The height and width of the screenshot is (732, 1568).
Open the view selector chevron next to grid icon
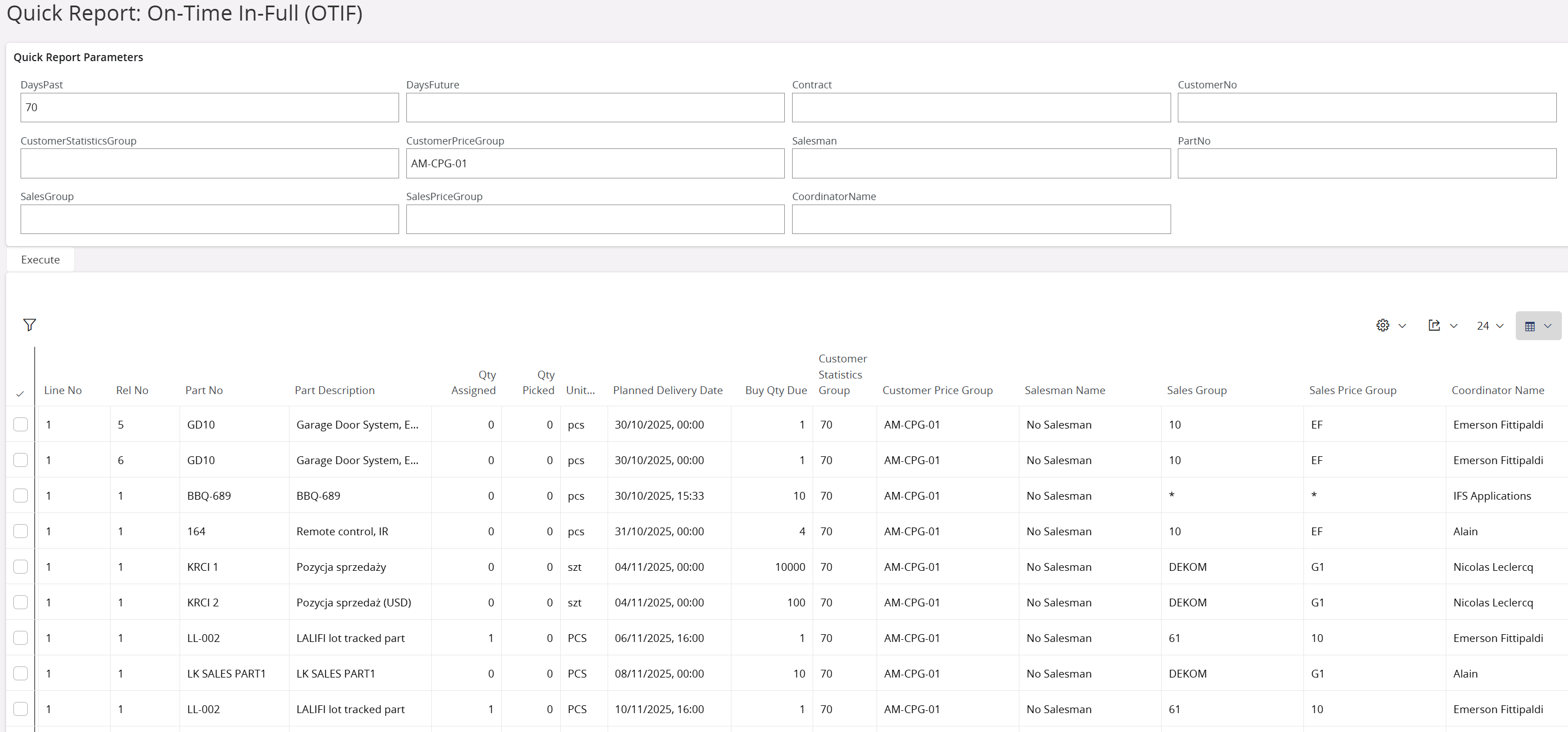click(1549, 325)
